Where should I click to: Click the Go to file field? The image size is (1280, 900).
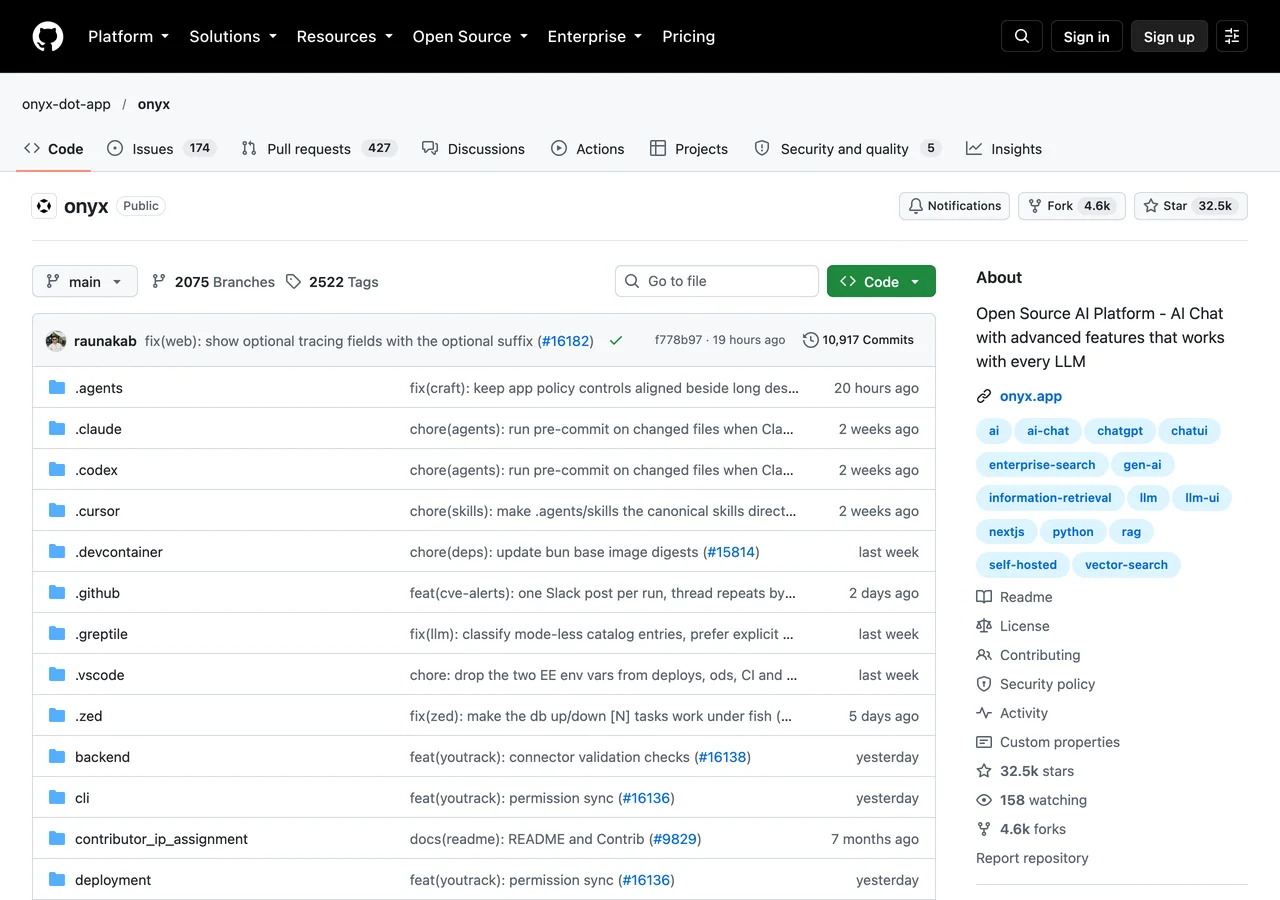[717, 281]
